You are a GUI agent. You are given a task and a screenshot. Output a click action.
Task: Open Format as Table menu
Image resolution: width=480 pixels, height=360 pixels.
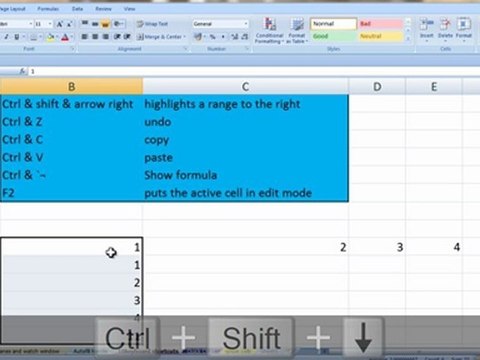pos(297,31)
